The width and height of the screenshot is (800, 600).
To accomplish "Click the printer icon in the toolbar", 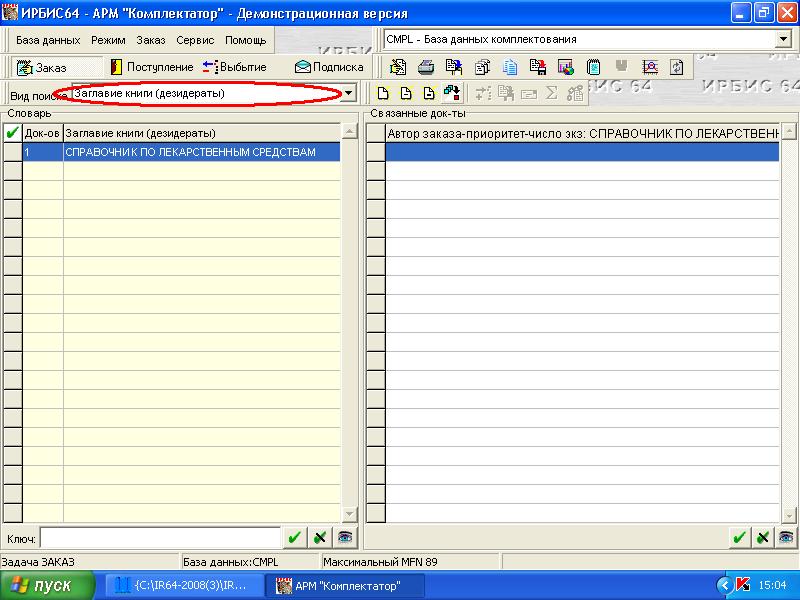I will tap(426, 67).
